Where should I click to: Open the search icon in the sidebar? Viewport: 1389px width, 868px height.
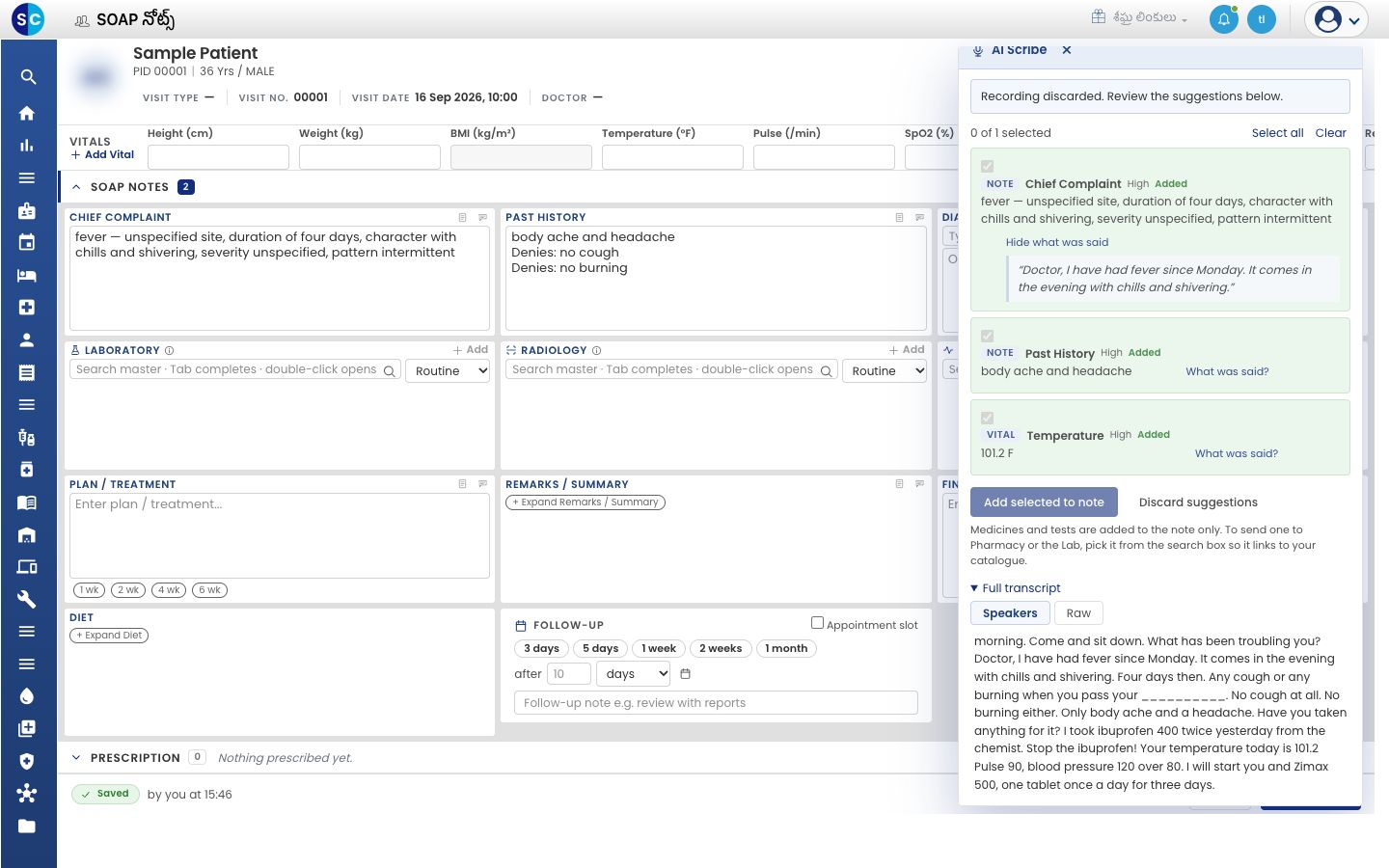click(28, 77)
